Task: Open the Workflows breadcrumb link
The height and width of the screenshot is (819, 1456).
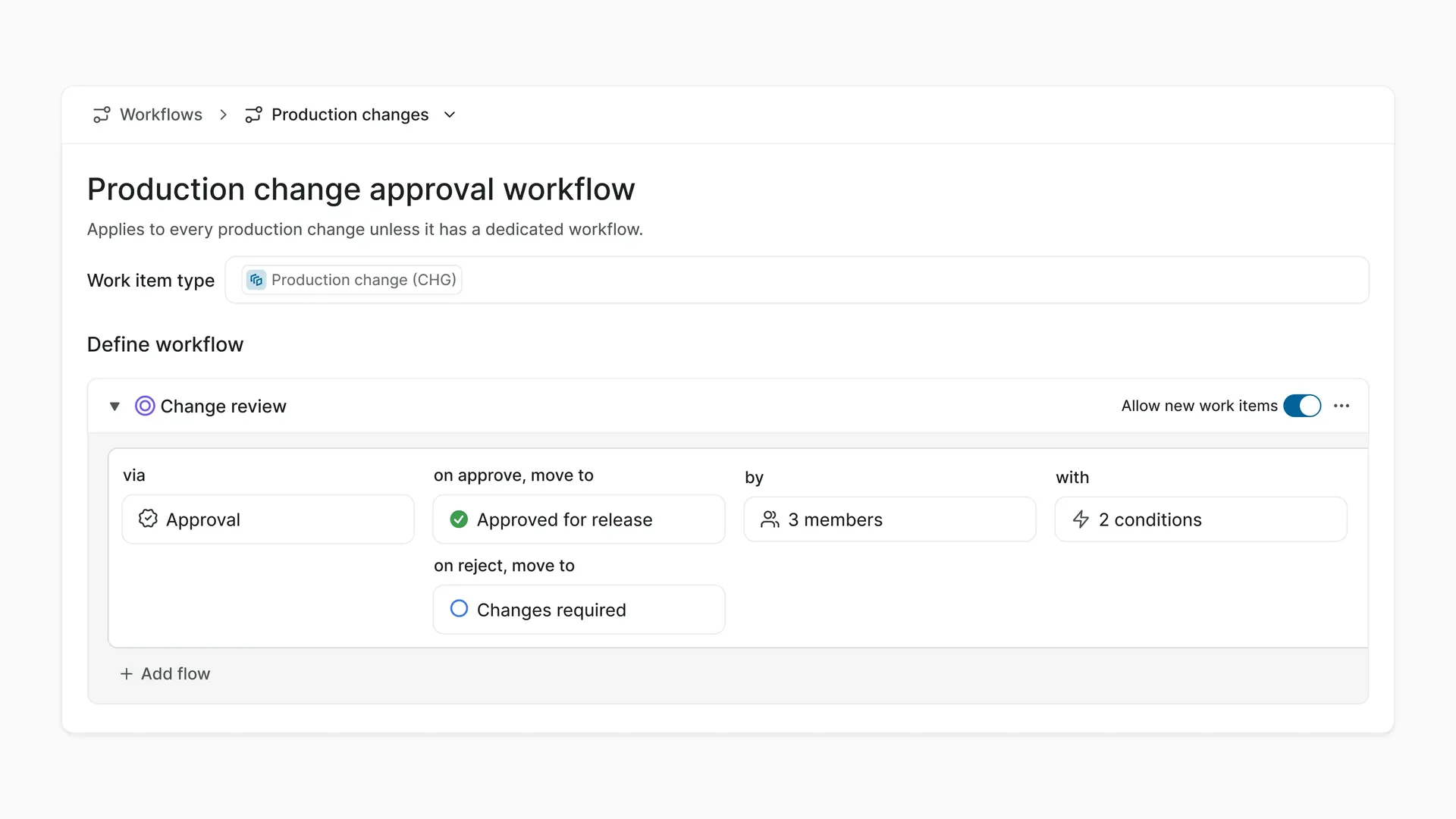Action: pyautogui.click(x=161, y=115)
